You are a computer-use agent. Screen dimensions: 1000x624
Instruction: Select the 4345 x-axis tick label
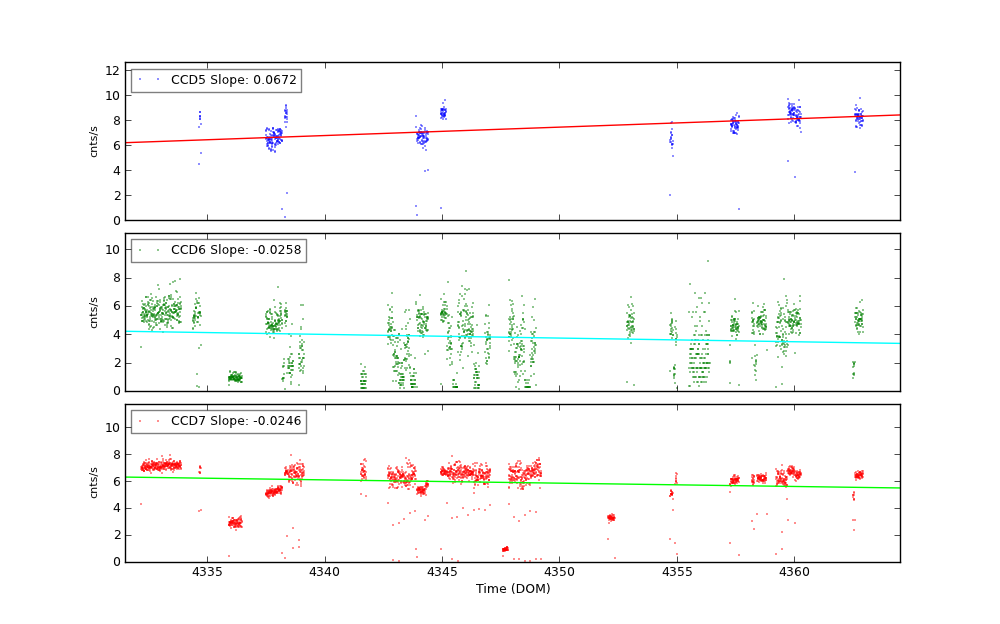pyautogui.click(x=442, y=572)
